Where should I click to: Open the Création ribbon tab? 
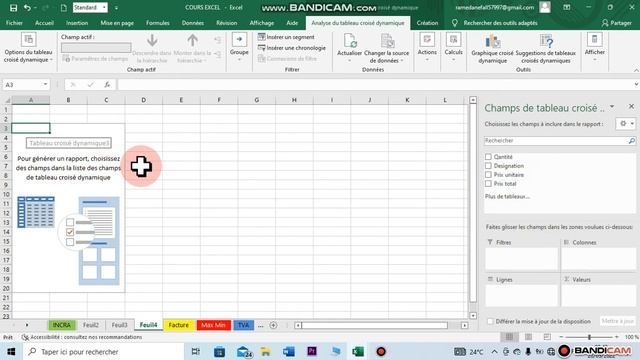coord(427,23)
